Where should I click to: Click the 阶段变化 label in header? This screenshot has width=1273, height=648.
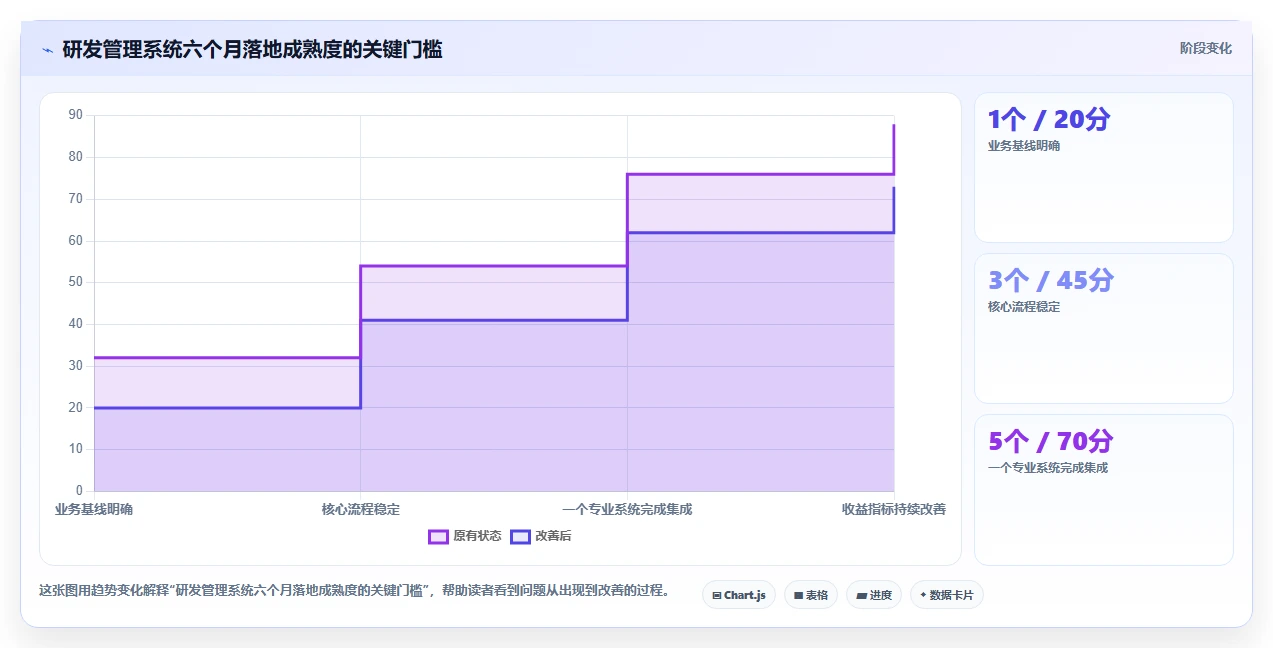tap(1205, 48)
